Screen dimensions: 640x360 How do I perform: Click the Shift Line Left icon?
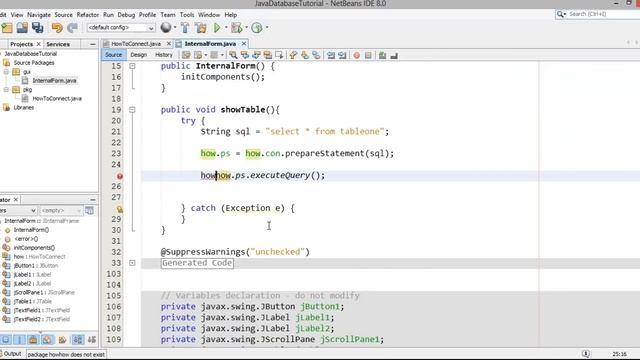331,55
